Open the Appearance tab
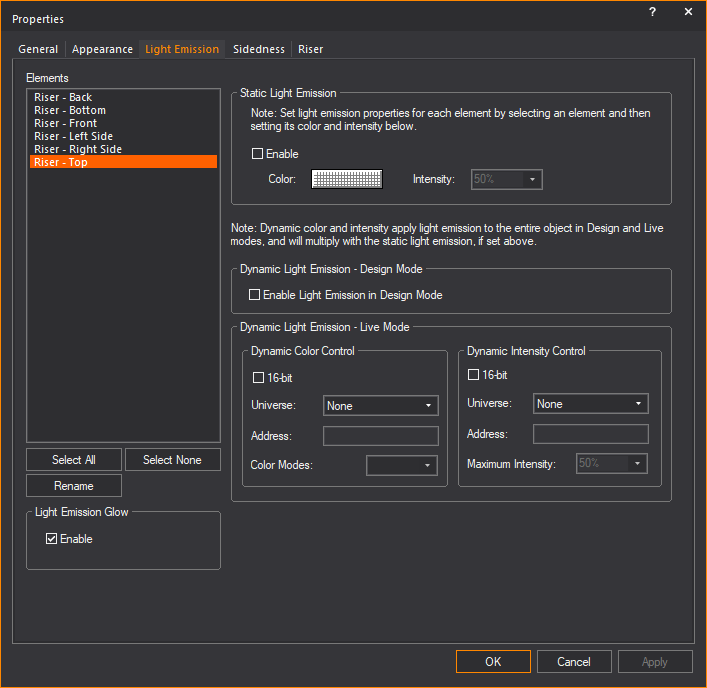The image size is (707, 688). pos(102,49)
